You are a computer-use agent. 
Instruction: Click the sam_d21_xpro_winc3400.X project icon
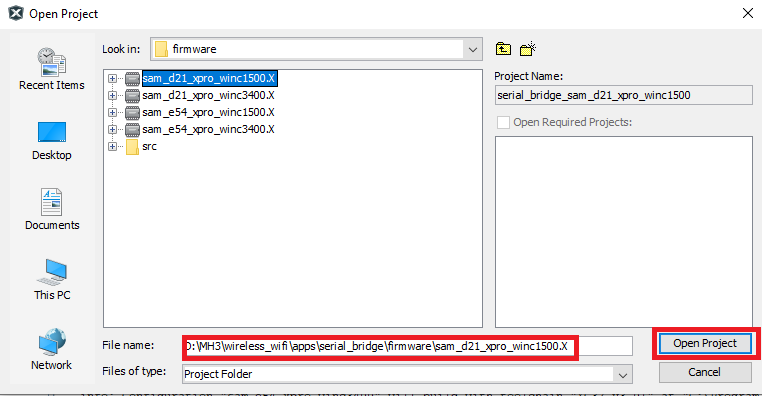tap(132, 95)
